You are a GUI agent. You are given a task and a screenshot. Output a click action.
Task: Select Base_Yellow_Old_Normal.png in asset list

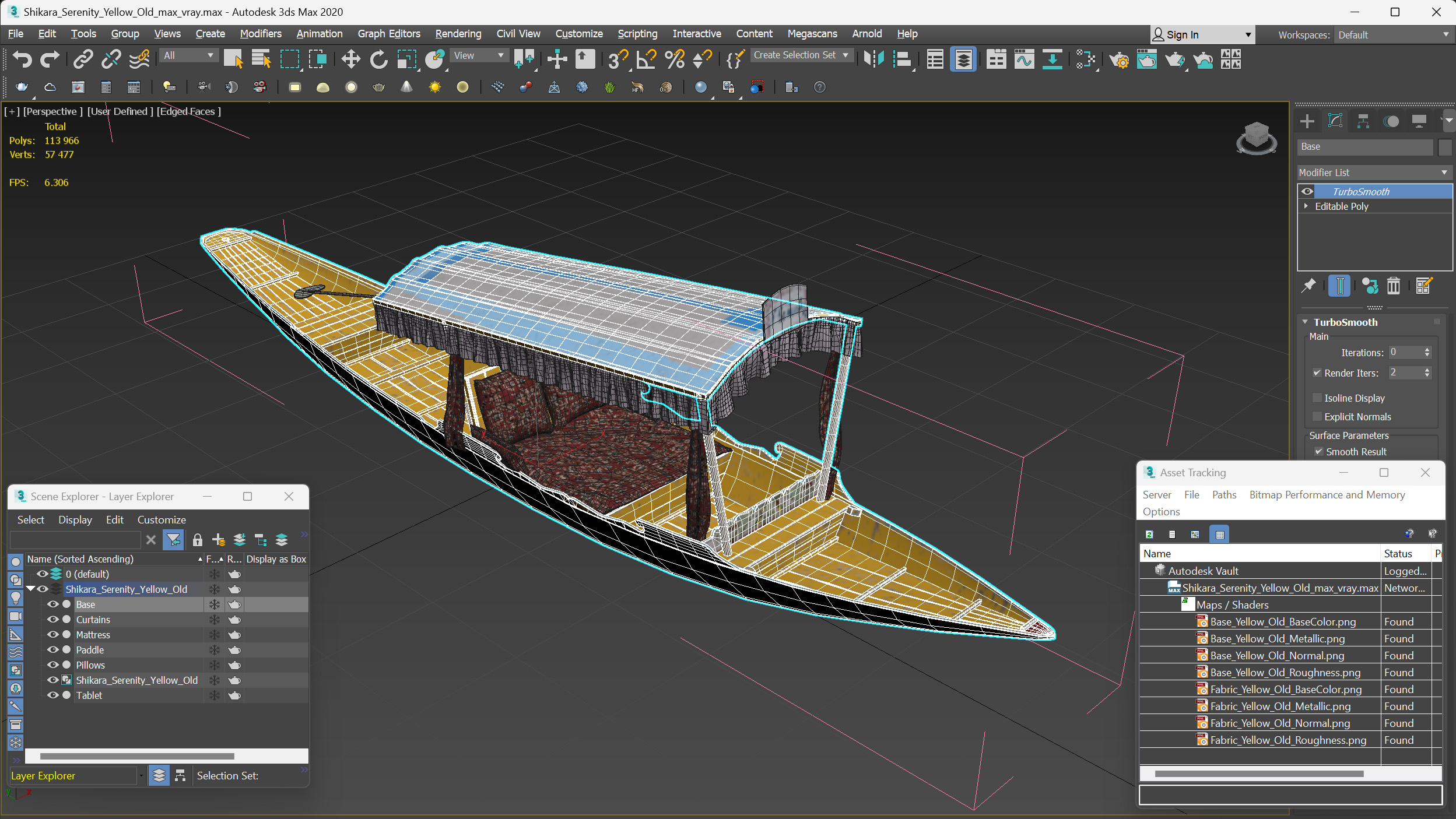(1276, 656)
